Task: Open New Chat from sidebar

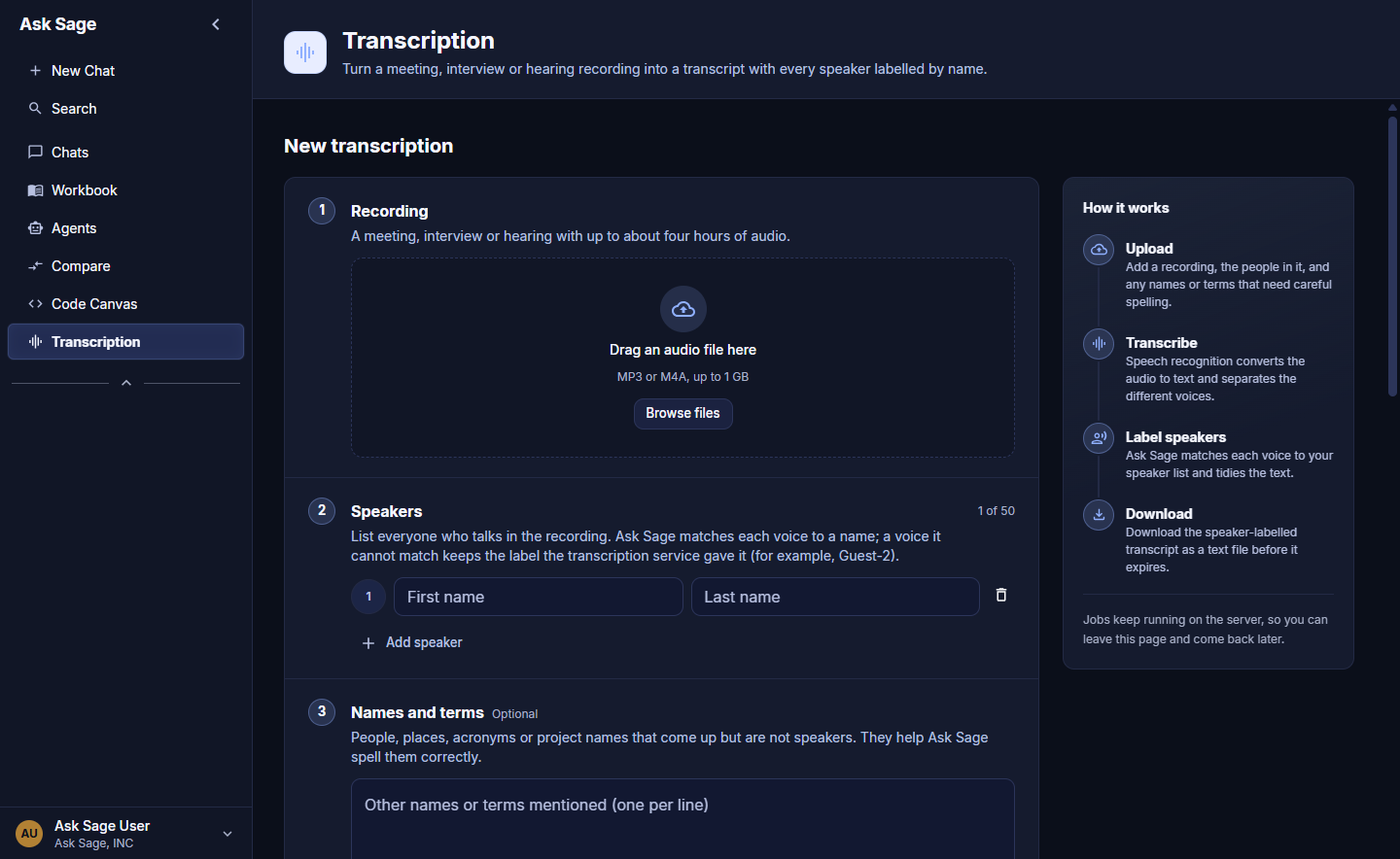Action: tap(126, 71)
